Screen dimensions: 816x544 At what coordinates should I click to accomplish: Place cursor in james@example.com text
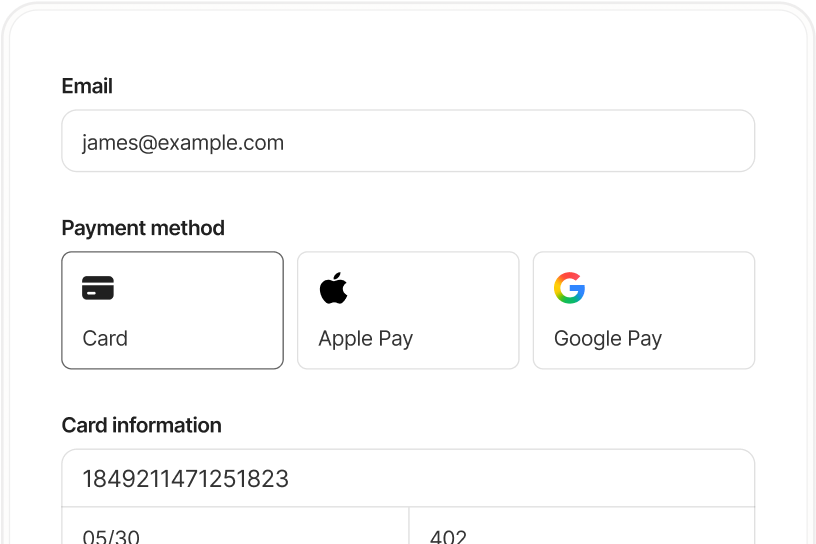coord(183,142)
